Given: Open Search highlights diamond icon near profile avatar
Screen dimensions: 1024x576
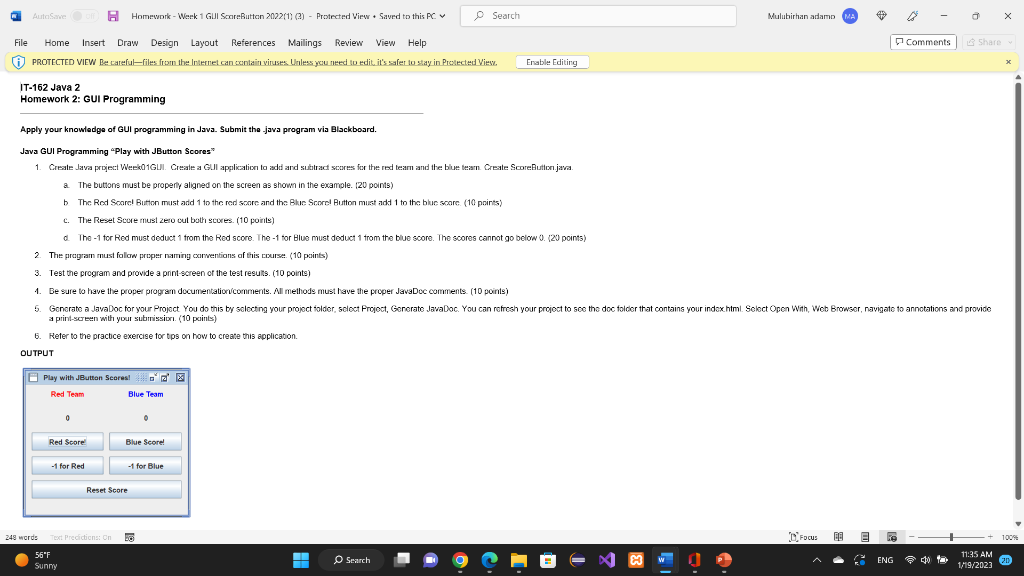Looking at the screenshot, I should 882,15.
